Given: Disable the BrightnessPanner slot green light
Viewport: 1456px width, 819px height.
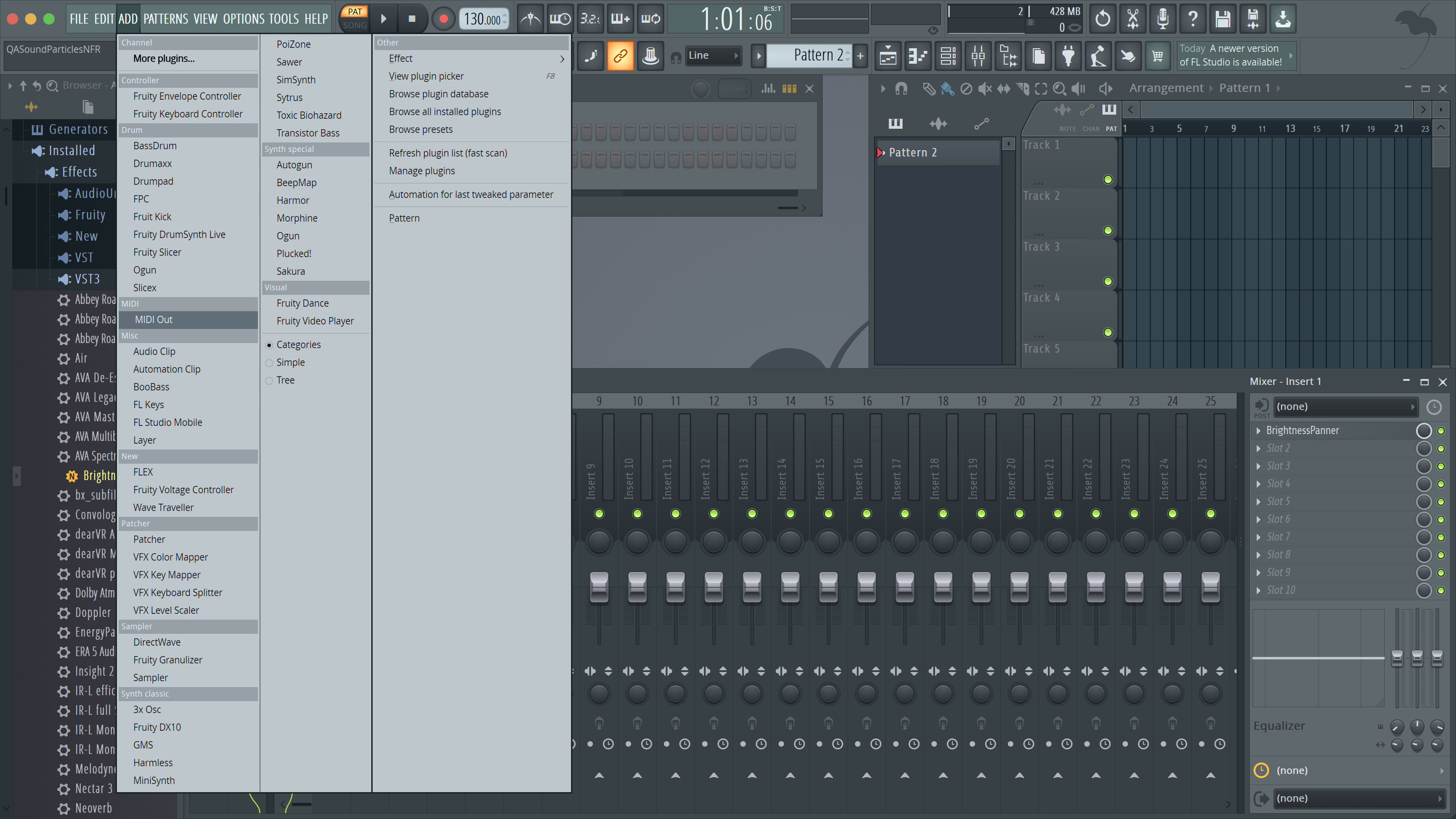Looking at the screenshot, I should [x=1441, y=431].
